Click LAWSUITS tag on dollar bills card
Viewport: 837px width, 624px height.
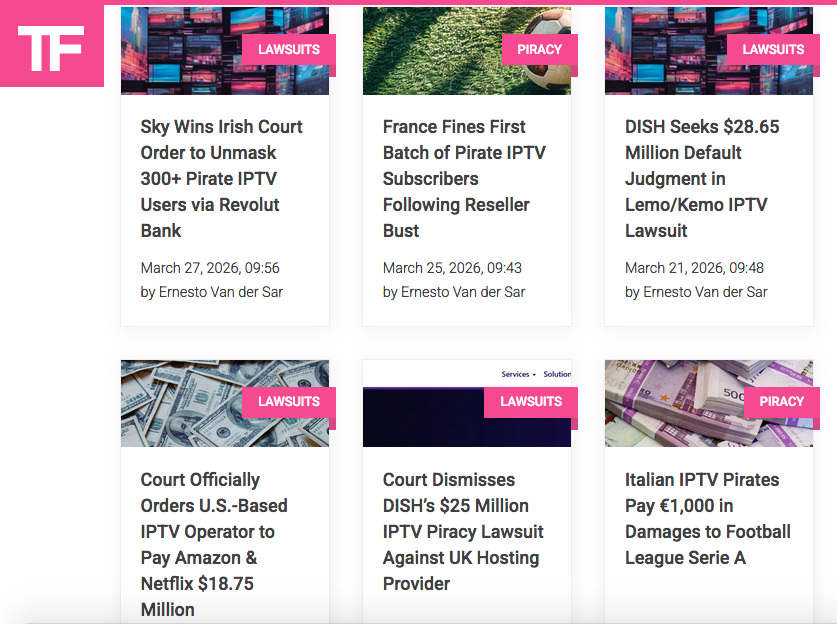coord(289,402)
